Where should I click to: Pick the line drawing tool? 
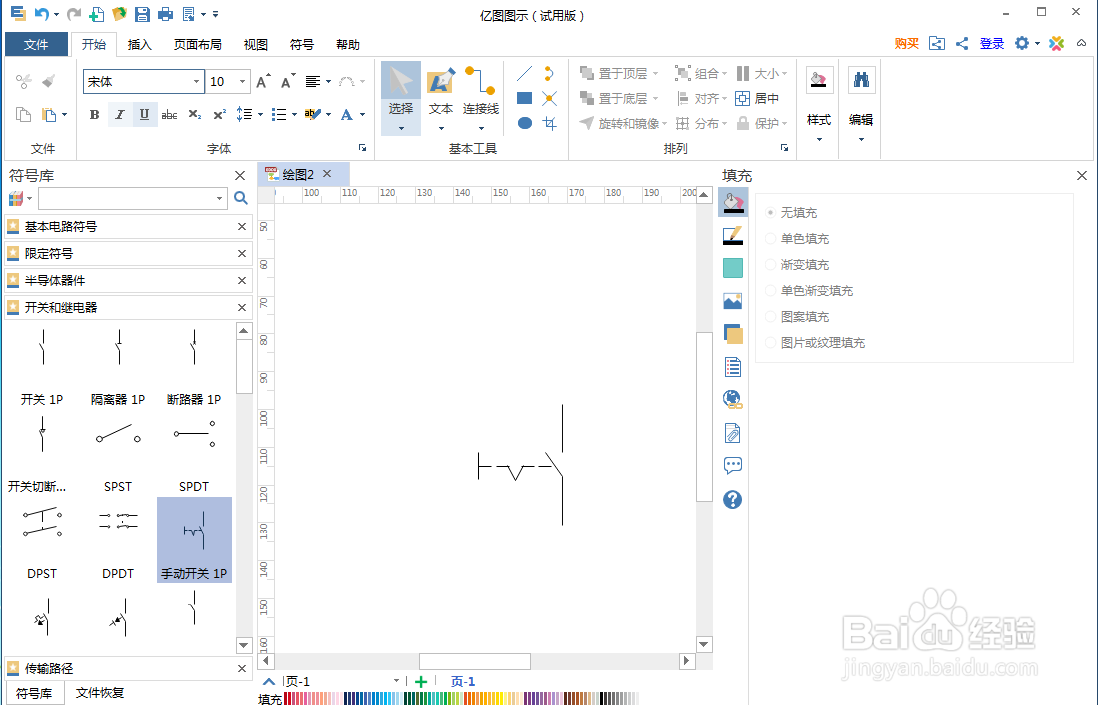pyautogui.click(x=524, y=74)
